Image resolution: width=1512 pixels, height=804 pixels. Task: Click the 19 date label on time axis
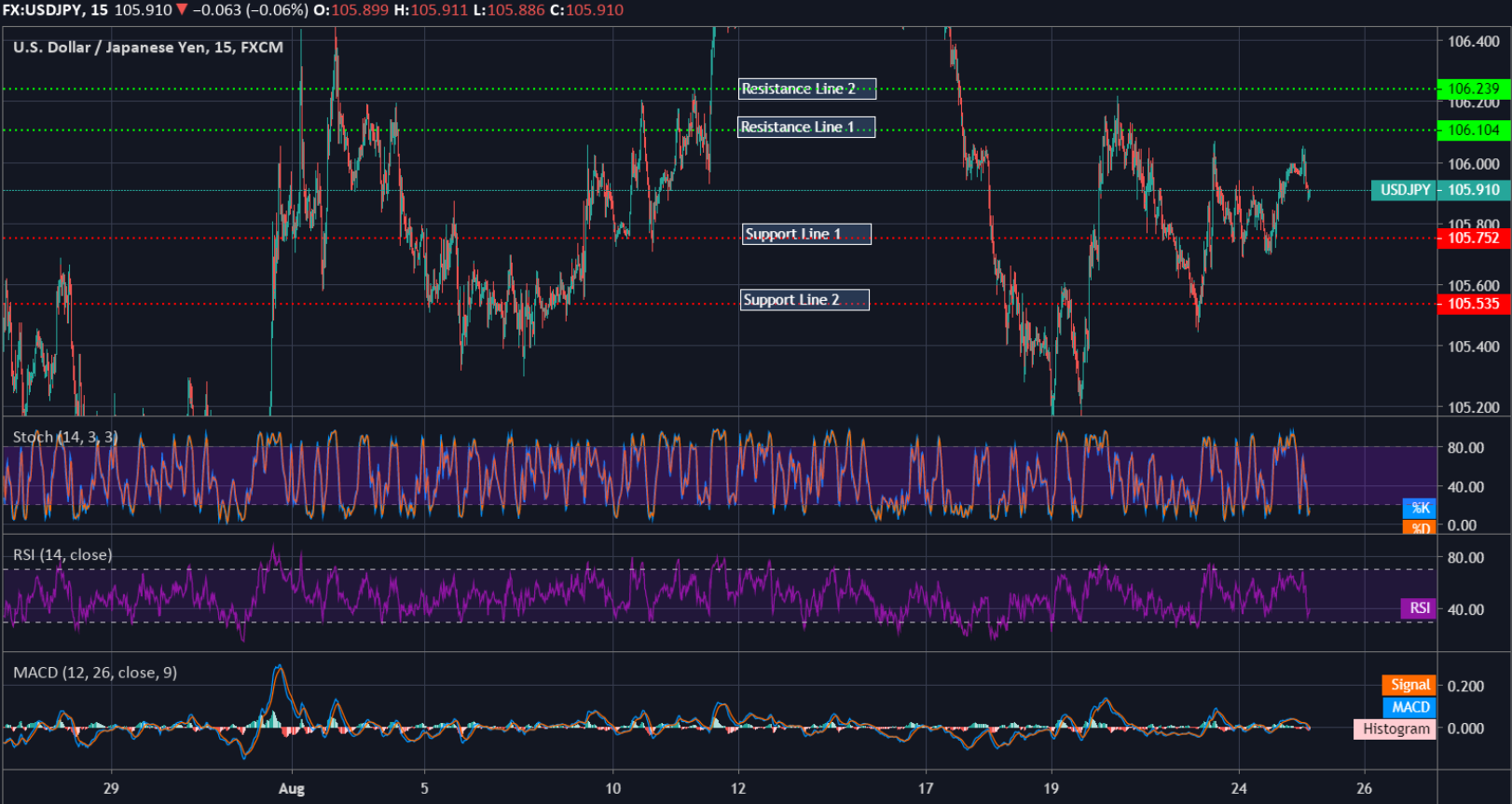1052,788
